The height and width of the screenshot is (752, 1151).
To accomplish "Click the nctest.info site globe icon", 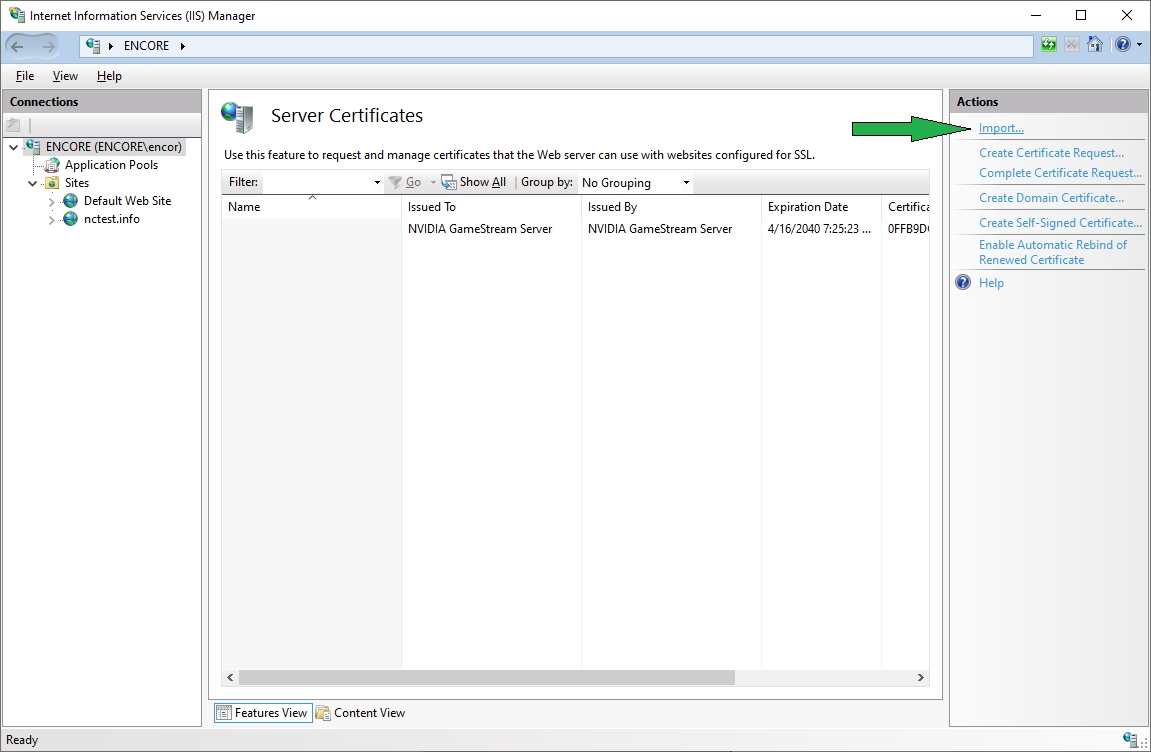I will coord(71,219).
